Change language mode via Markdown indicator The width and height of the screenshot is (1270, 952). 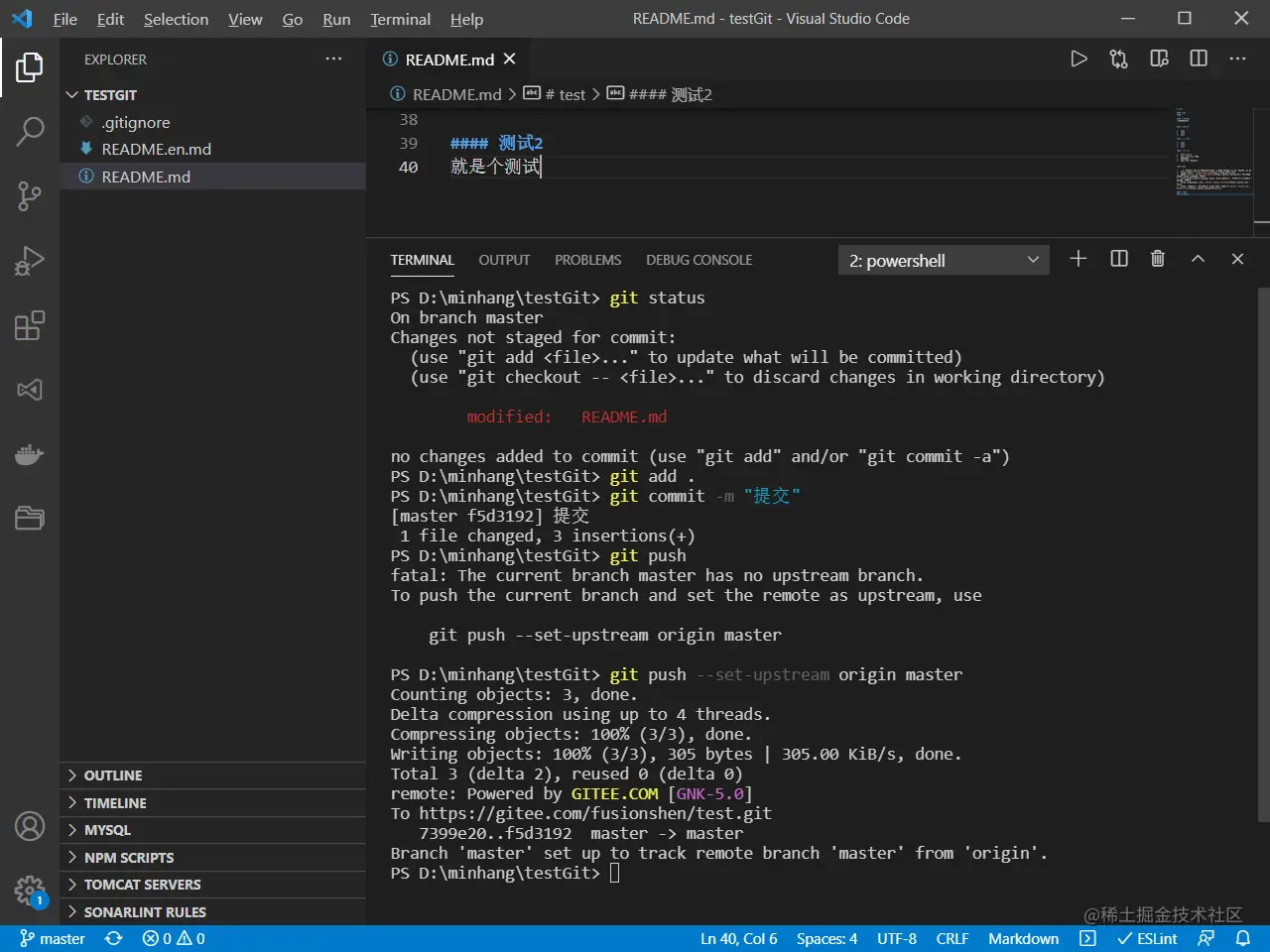[x=1023, y=938]
